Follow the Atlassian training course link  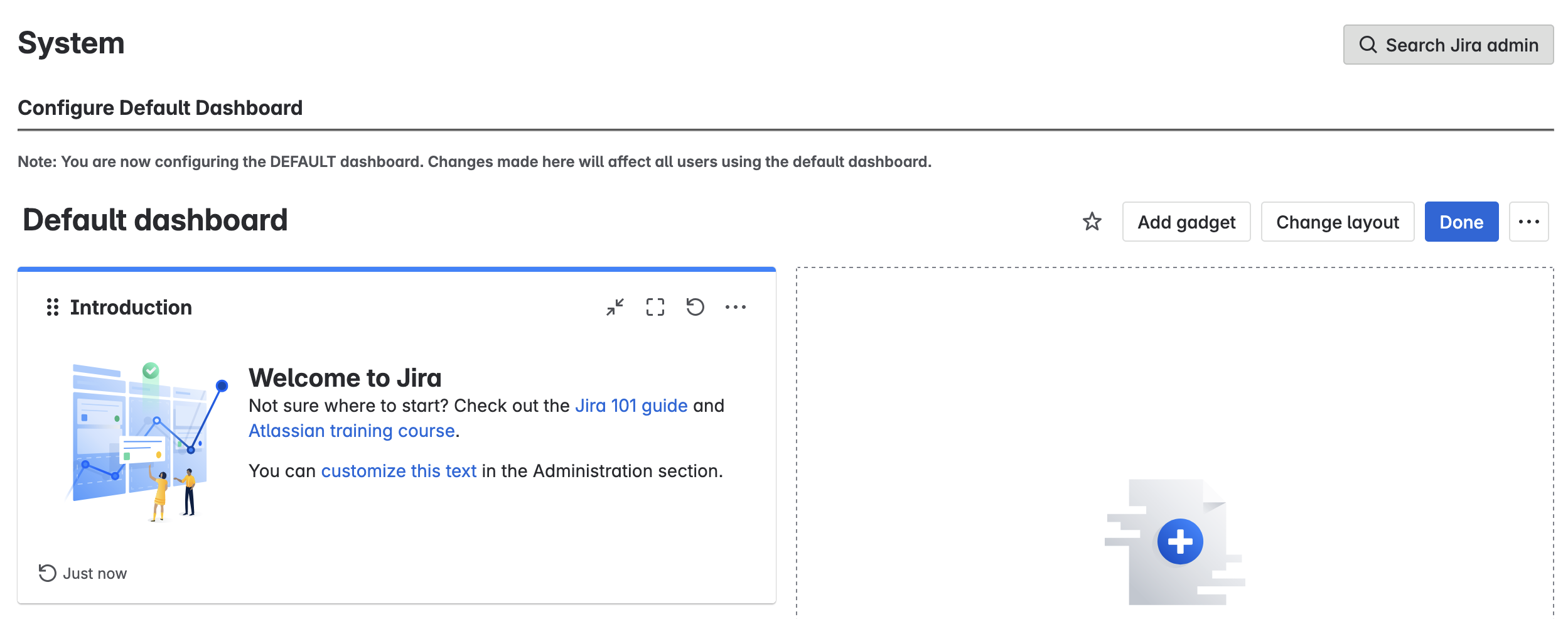[352, 431]
